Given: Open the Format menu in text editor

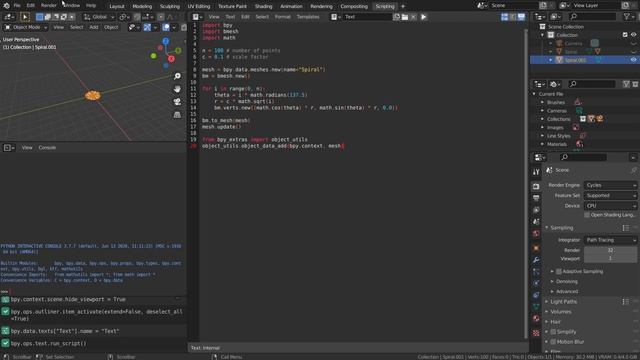Looking at the screenshot, I should click(282, 17).
